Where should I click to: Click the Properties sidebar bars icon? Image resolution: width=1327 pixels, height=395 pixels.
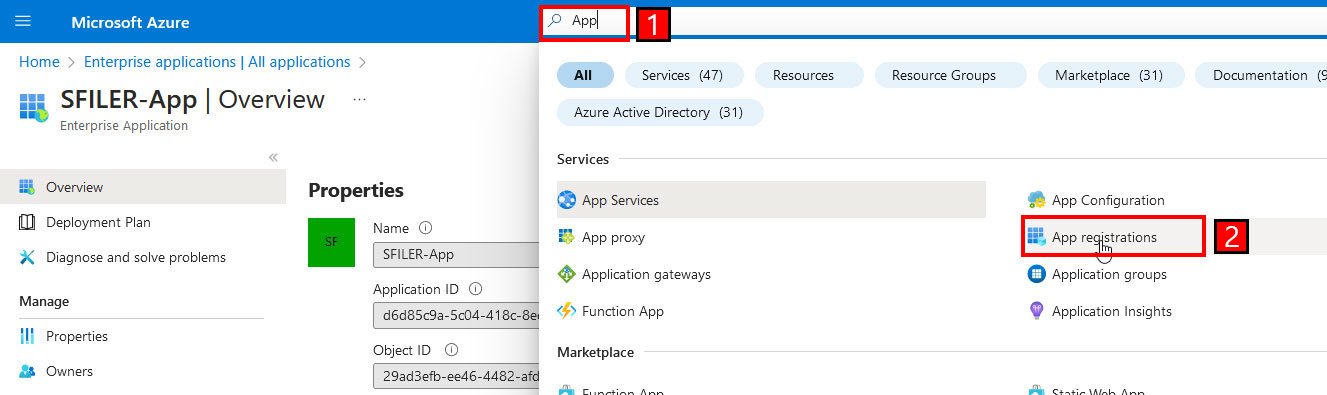[28, 336]
